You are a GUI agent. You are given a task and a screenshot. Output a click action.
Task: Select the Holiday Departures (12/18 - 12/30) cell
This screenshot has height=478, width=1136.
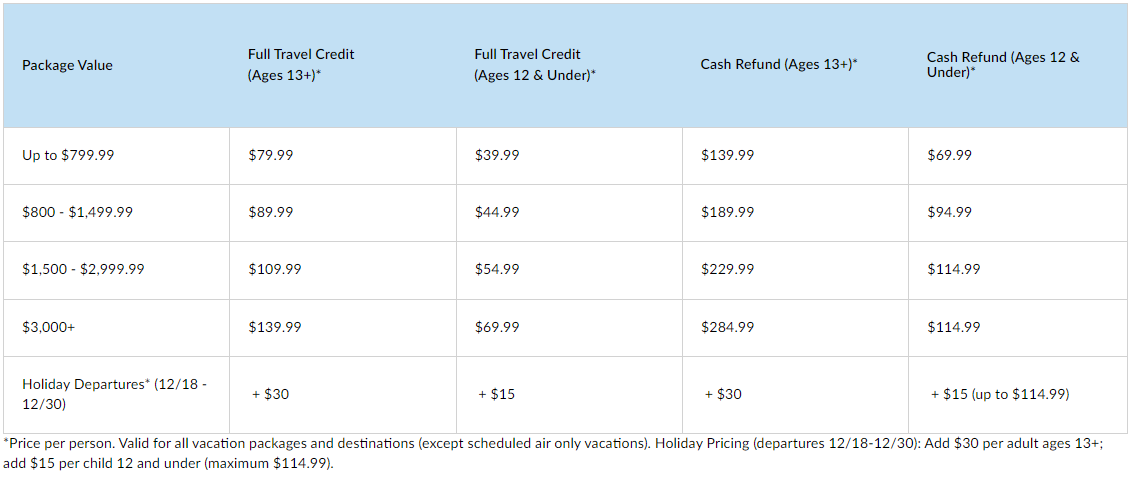(114, 395)
